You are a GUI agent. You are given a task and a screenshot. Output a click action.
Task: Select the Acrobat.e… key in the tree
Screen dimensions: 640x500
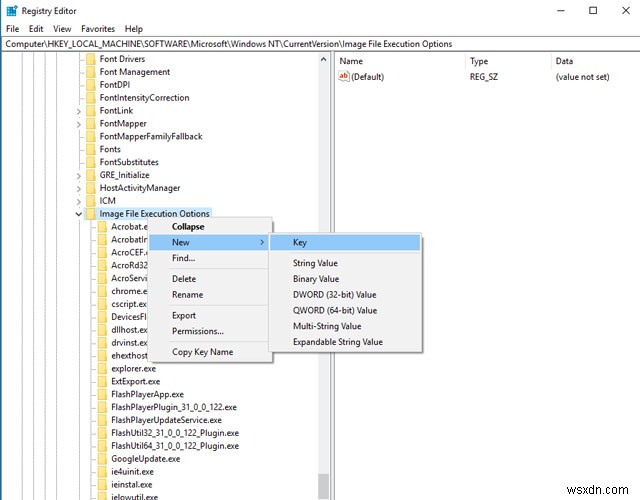[129, 227]
